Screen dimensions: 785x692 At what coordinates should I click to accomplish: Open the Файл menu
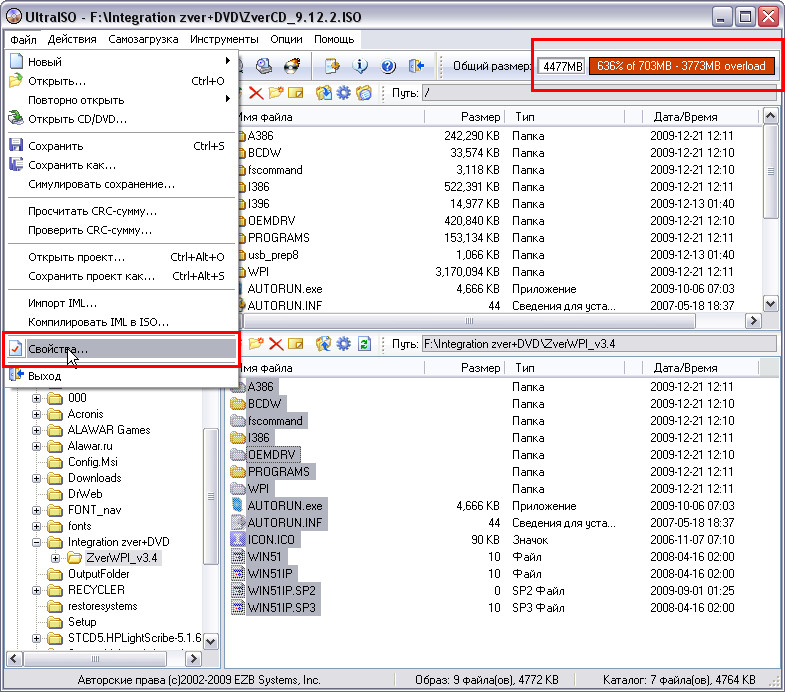[23, 39]
